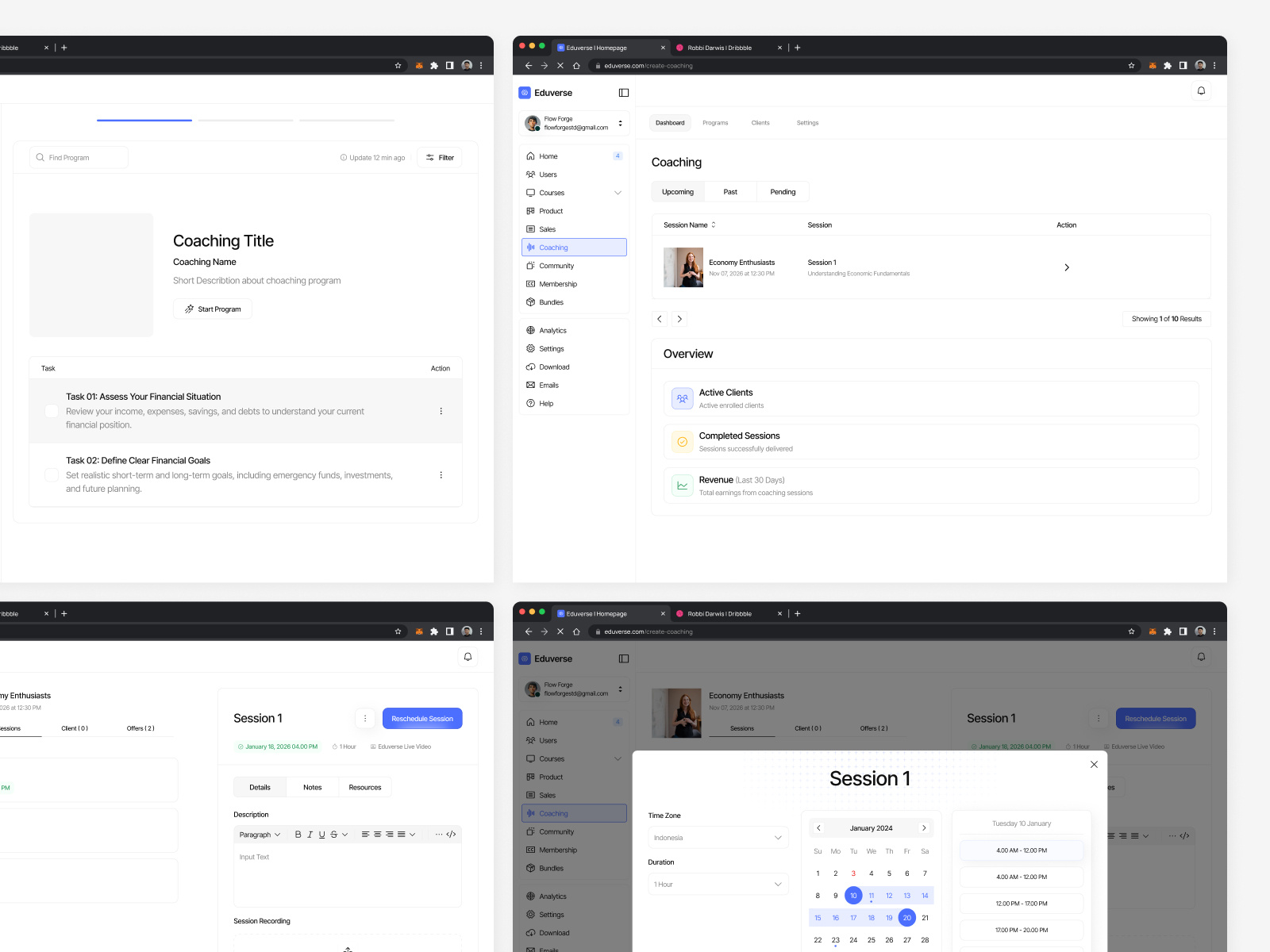Check the Task 02 checkbox
This screenshot has height=952, width=1270.
pyautogui.click(x=52, y=475)
